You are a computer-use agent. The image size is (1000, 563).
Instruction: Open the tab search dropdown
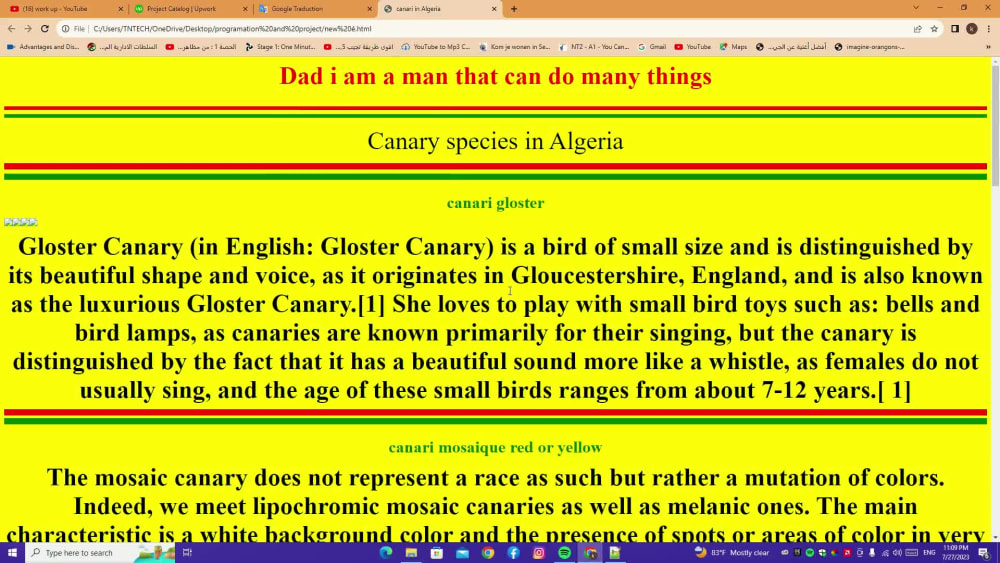[x=916, y=8]
